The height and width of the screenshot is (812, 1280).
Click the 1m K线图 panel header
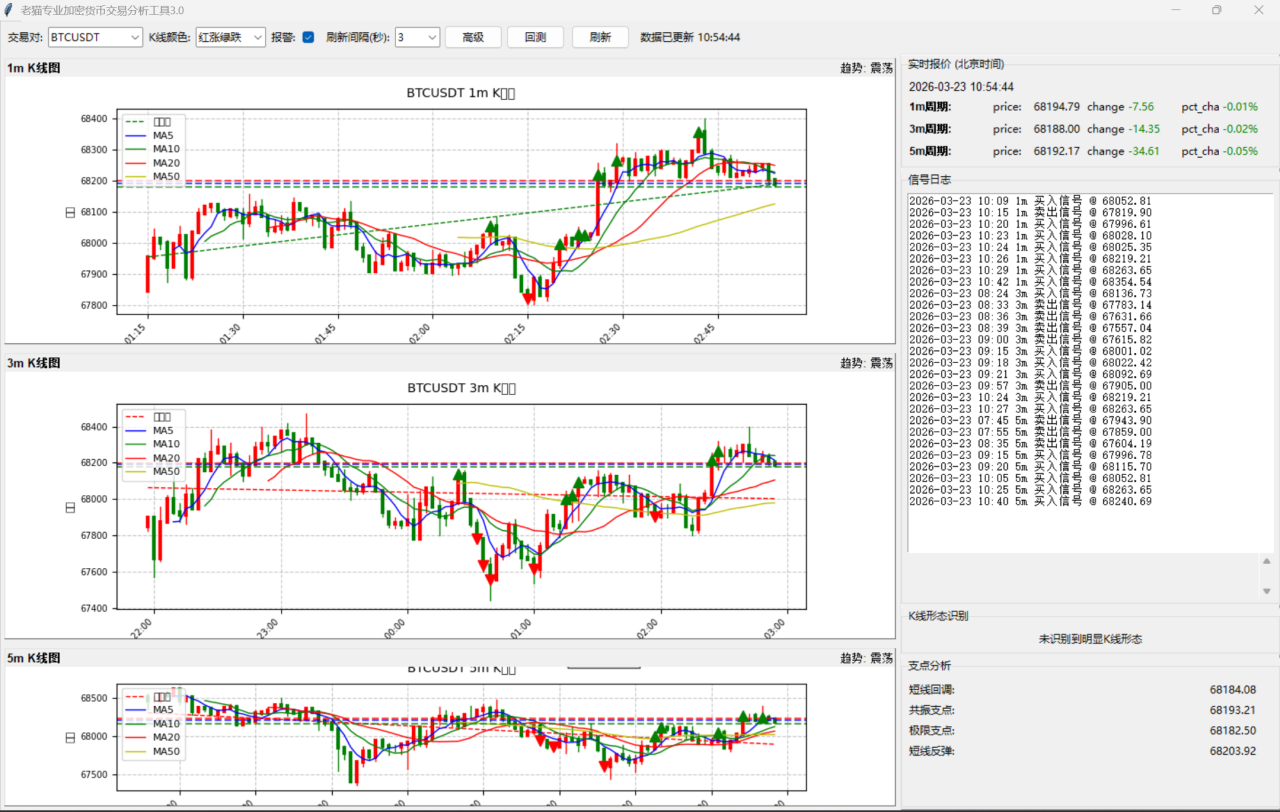pos(34,68)
